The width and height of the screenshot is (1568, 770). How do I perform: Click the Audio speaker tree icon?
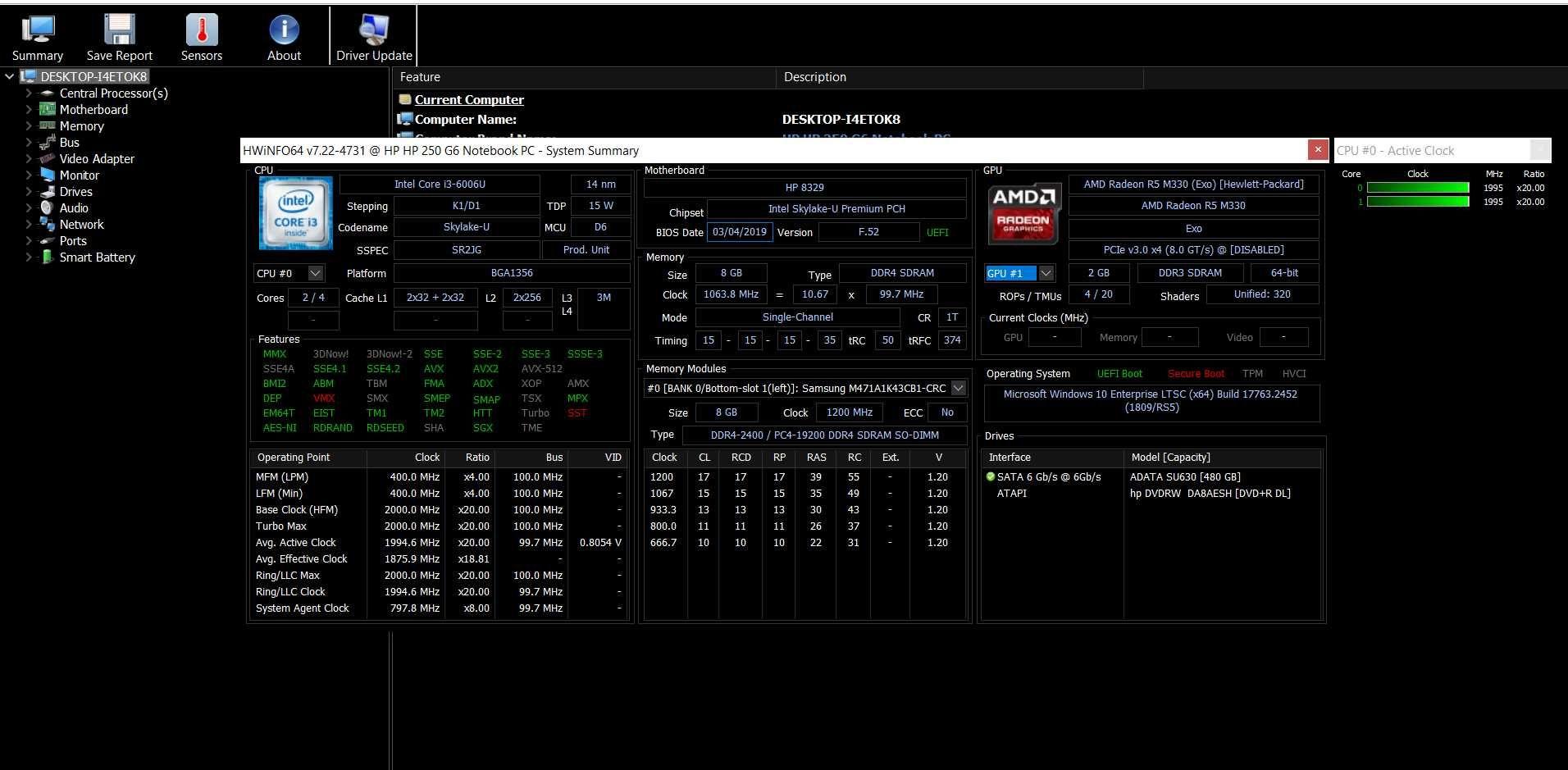click(48, 207)
